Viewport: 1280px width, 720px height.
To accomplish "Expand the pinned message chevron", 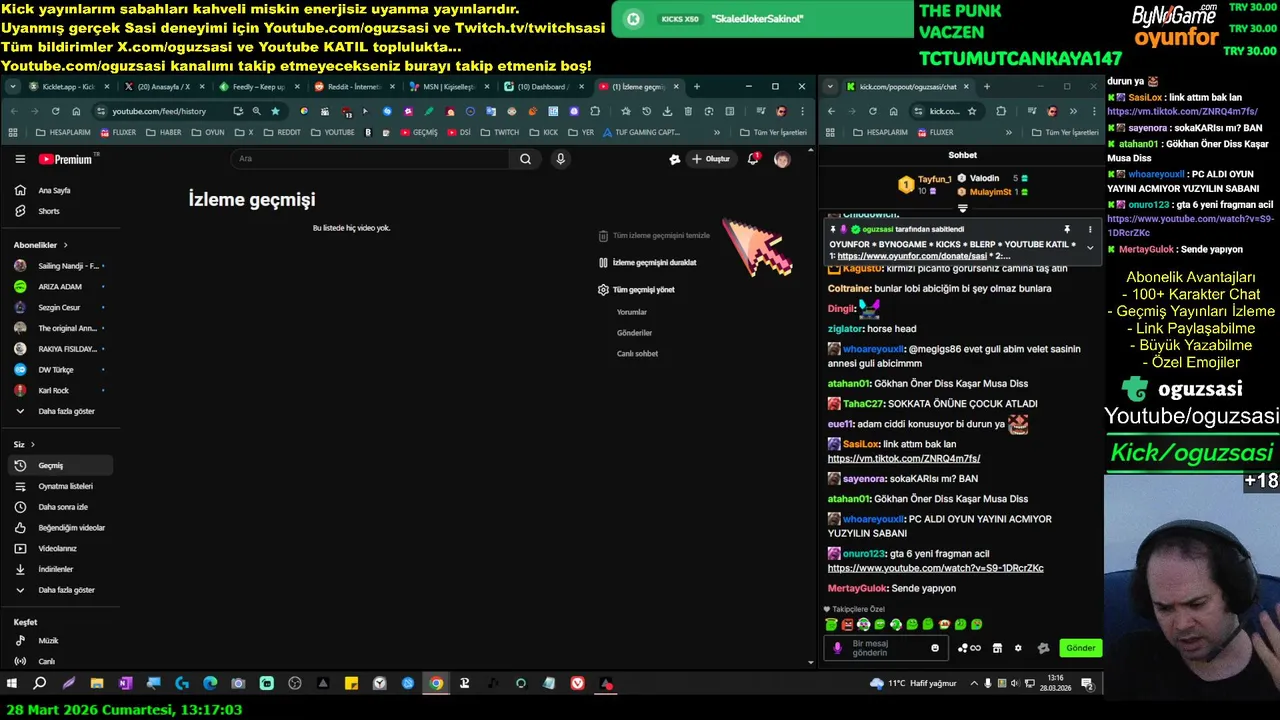I will pyautogui.click(x=1090, y=247).
